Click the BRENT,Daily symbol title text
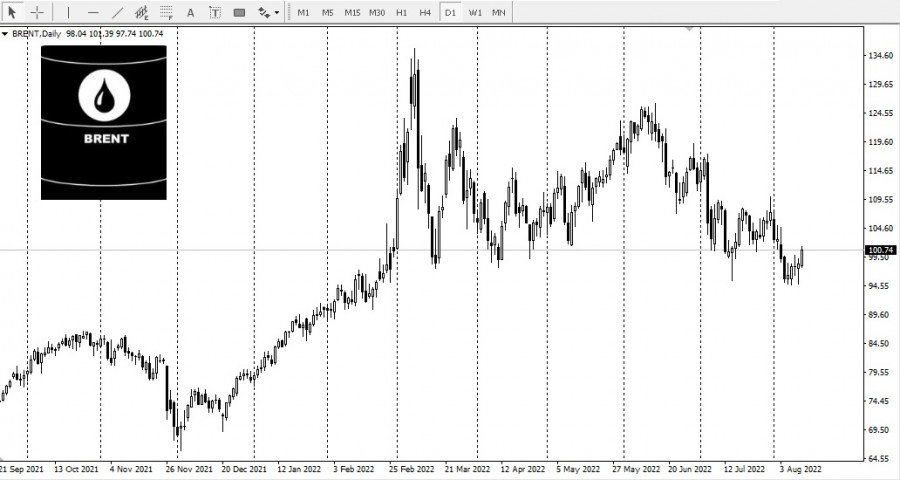Screen dimensions: 900x480 [36, 34]
